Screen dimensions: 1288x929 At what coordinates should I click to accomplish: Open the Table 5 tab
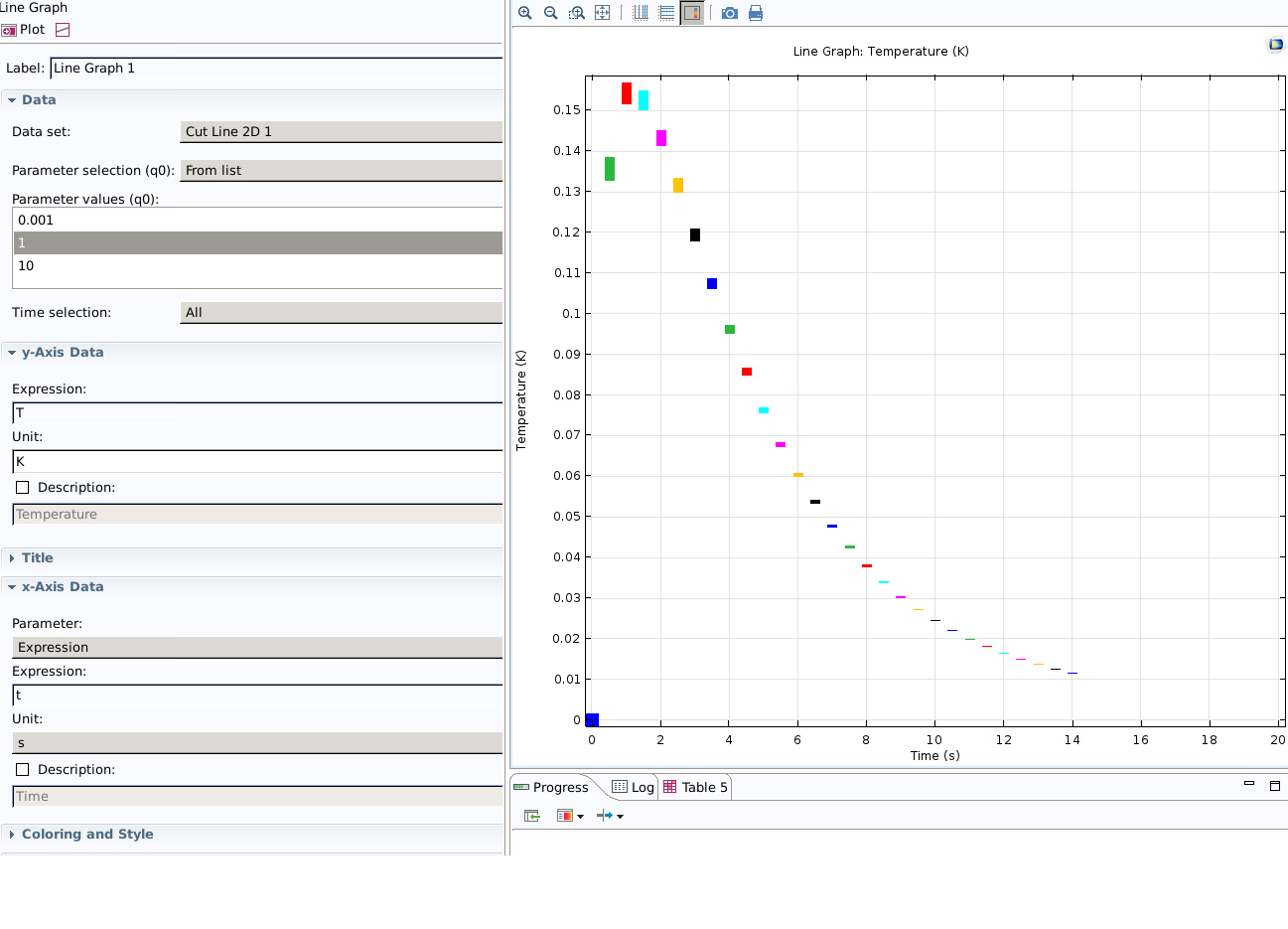pos(695,788)
